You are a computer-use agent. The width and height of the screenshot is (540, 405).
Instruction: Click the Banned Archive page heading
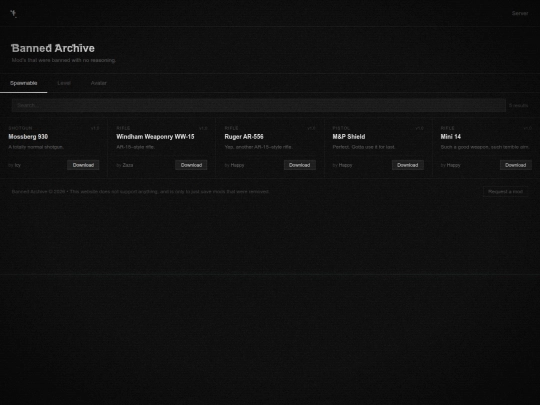[53, 48]
